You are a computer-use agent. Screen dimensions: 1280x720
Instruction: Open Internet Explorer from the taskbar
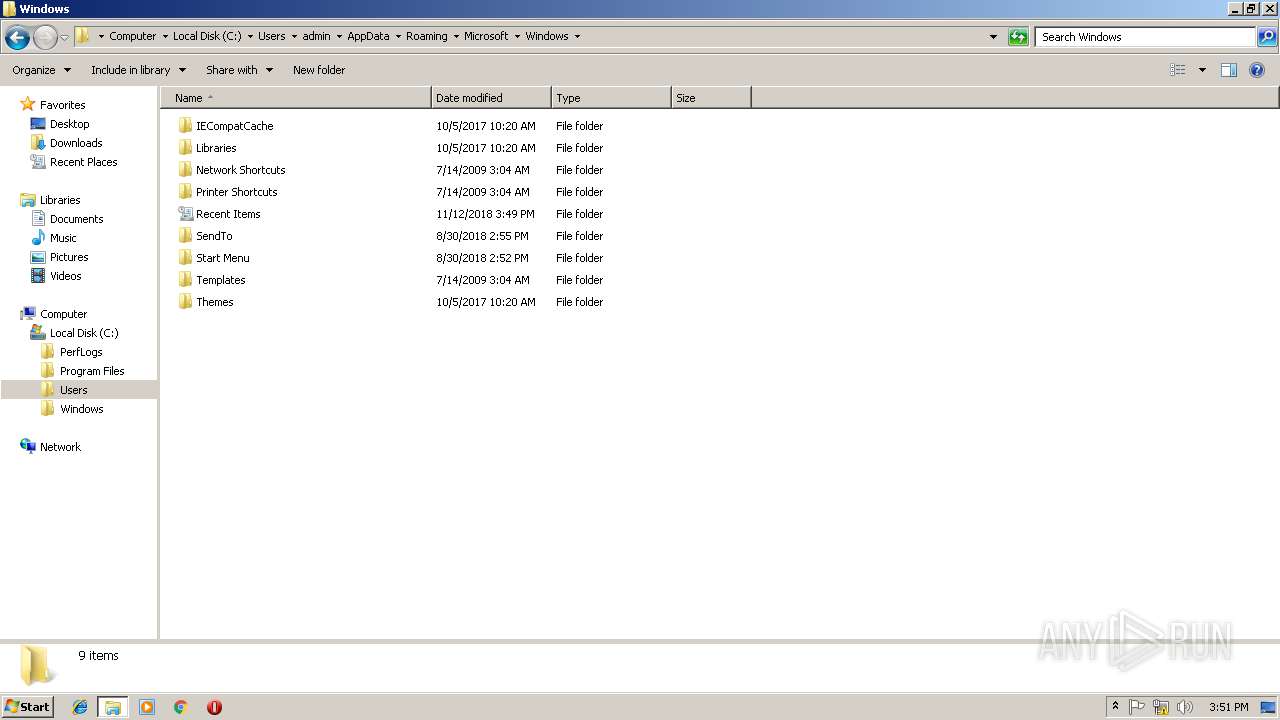tap(80, 707)
